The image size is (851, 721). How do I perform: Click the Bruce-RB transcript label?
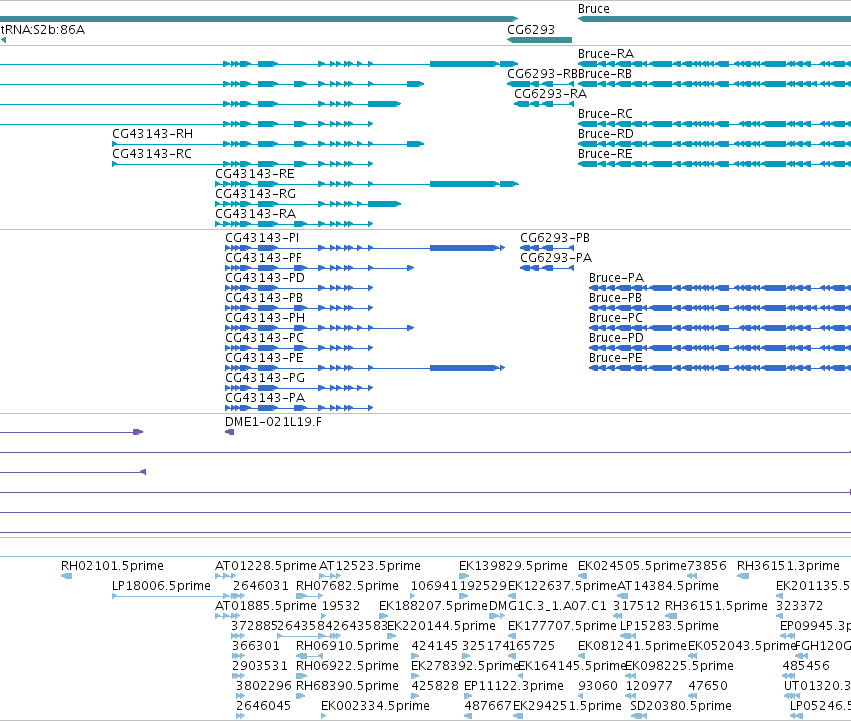point(605,74)
